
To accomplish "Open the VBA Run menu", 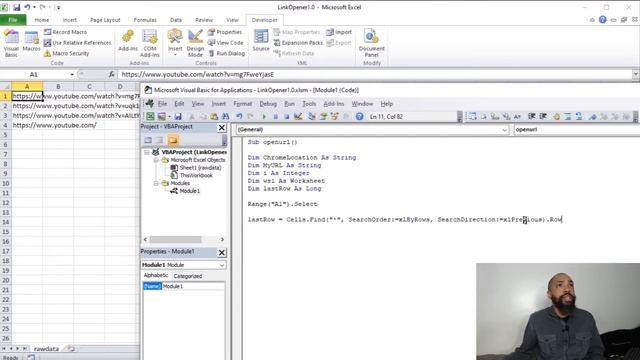I will tap(289, 104).
